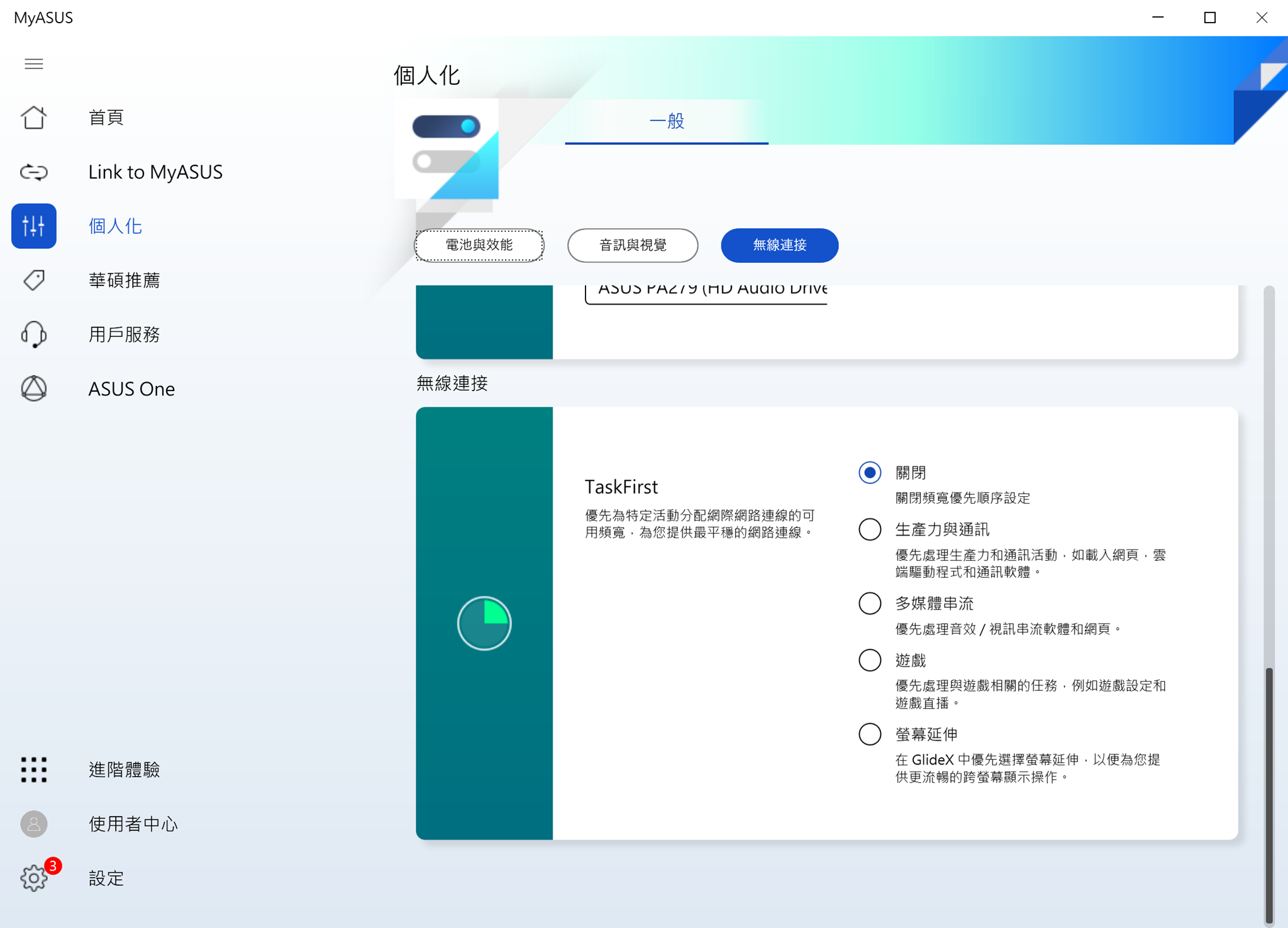Jump to 電池與效能 section
This screenshot has height=928, width=1288.
(x=479, y=245)
